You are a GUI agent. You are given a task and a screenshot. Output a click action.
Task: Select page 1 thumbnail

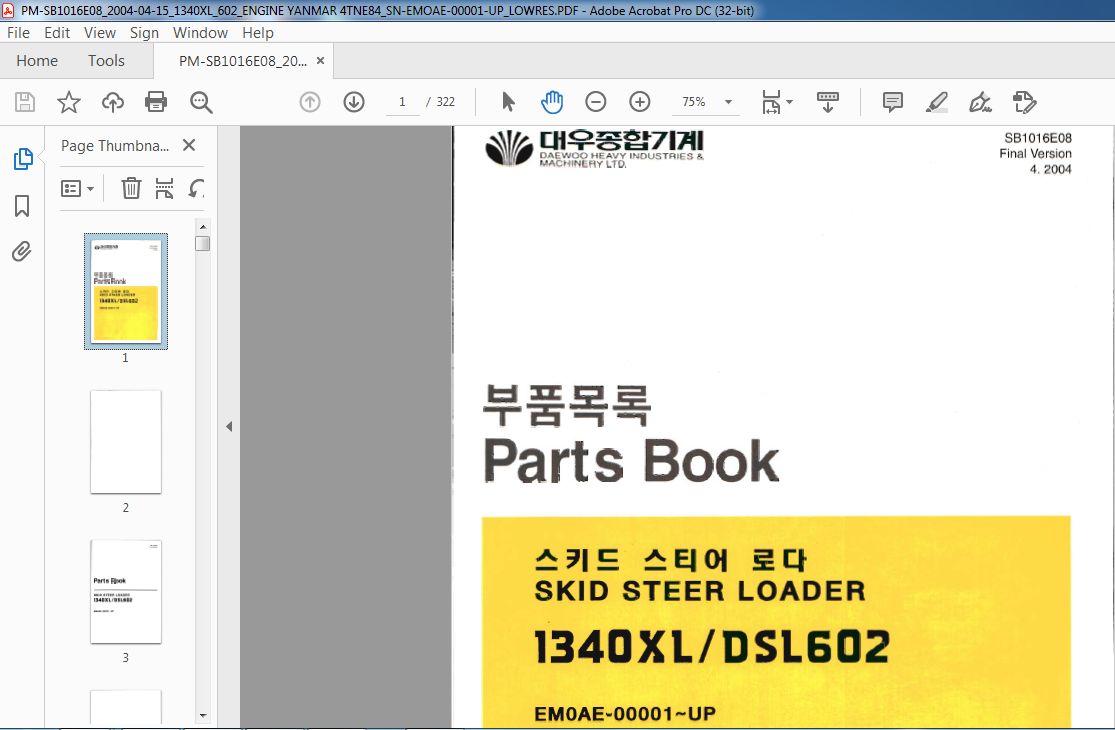tap(126, 291)
